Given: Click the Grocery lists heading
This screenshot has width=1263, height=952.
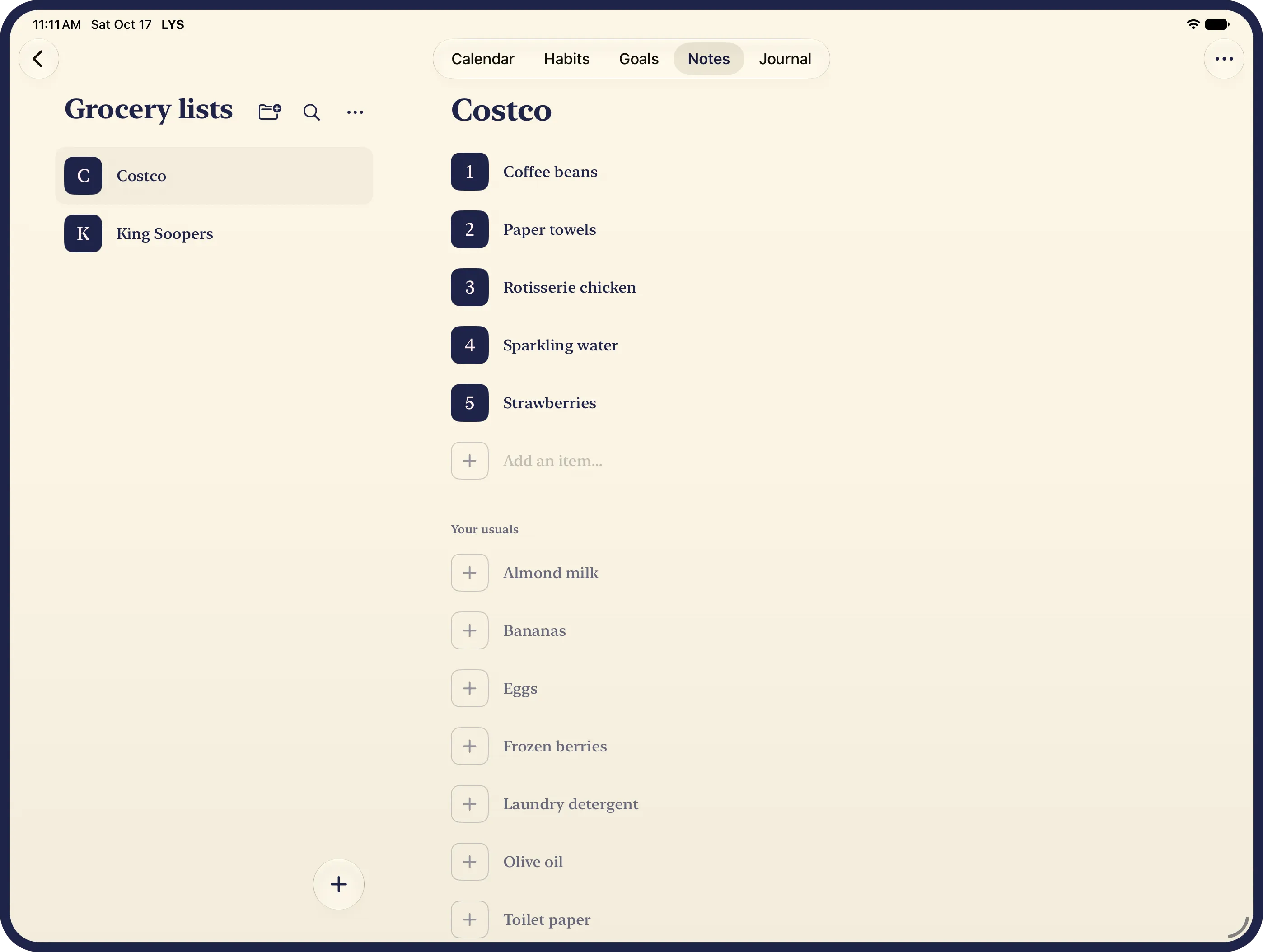Looking at the screenshot, I should (149, 110).
